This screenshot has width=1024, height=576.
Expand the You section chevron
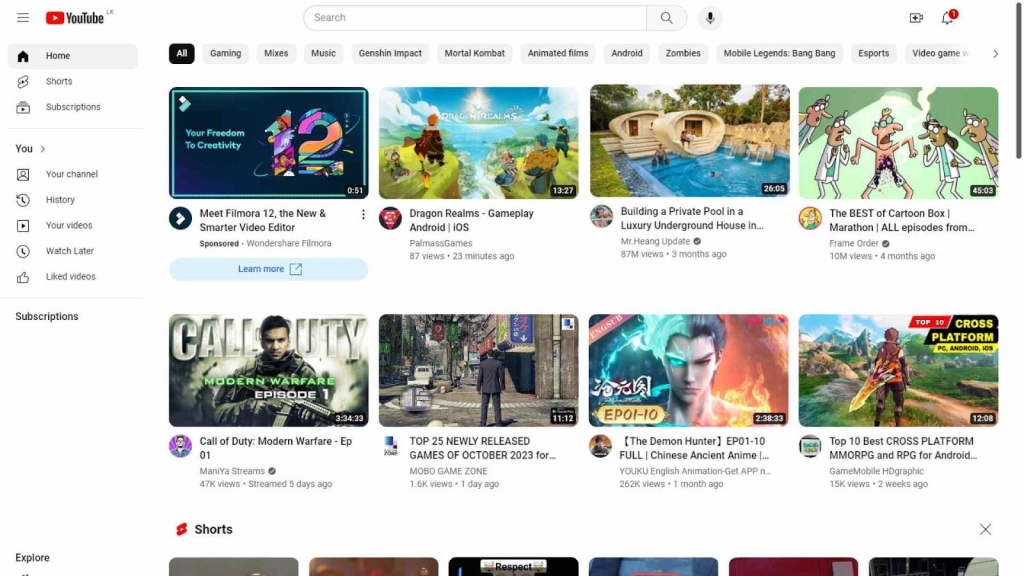tap(42, 149)
